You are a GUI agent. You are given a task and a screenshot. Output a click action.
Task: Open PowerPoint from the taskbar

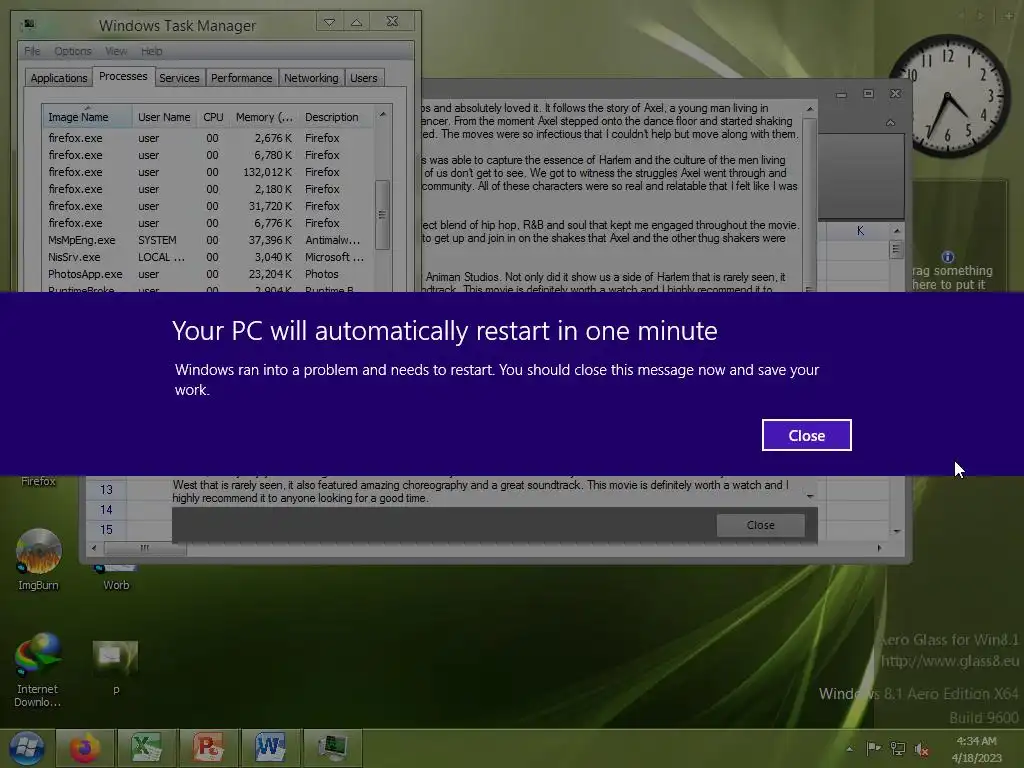coord(208,748)
